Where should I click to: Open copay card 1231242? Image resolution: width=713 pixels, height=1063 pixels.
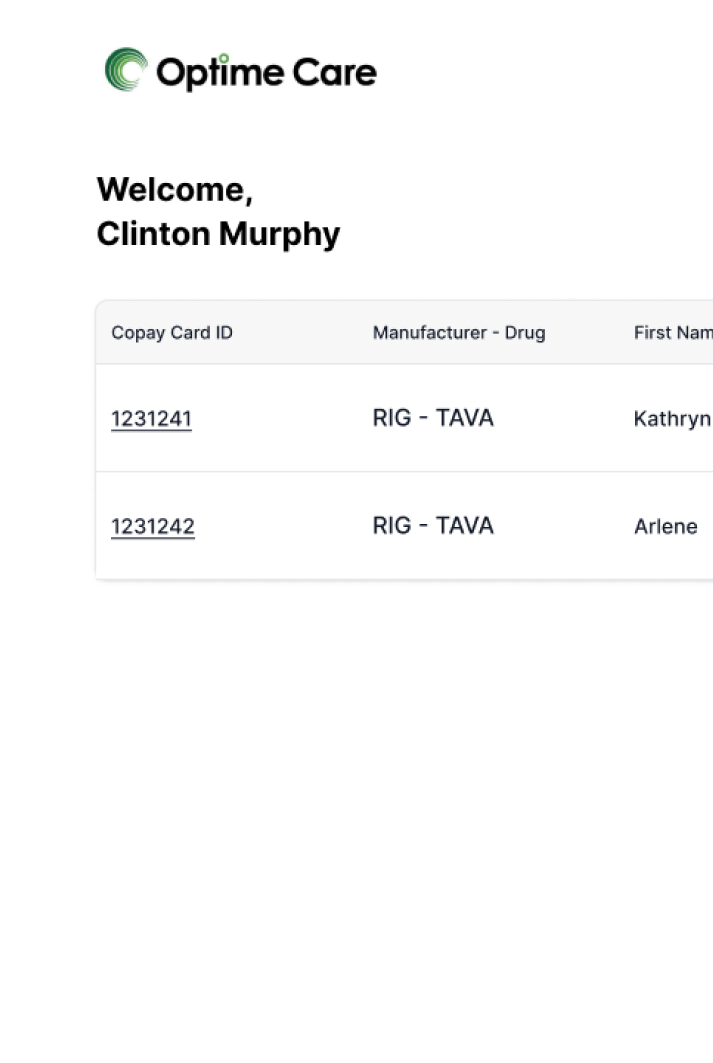(x=152, y=526)
